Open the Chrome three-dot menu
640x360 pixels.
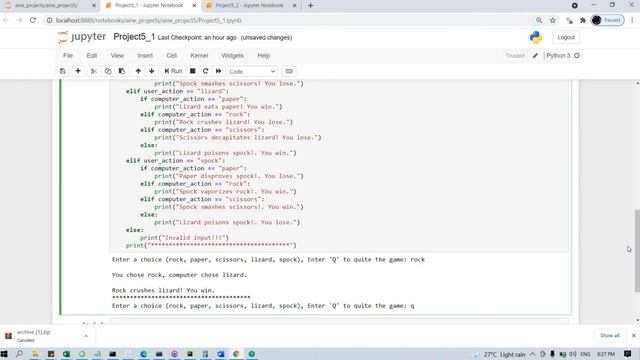click(x=632, y=20)
